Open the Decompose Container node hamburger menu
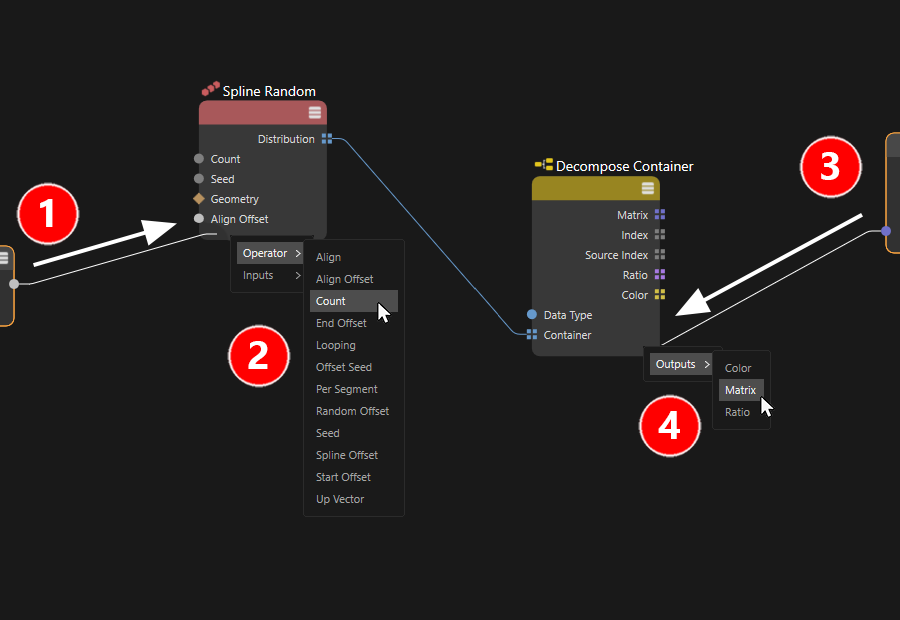Image resolution: width=900 pixels, height=620 pixels. tap(647, 188)
